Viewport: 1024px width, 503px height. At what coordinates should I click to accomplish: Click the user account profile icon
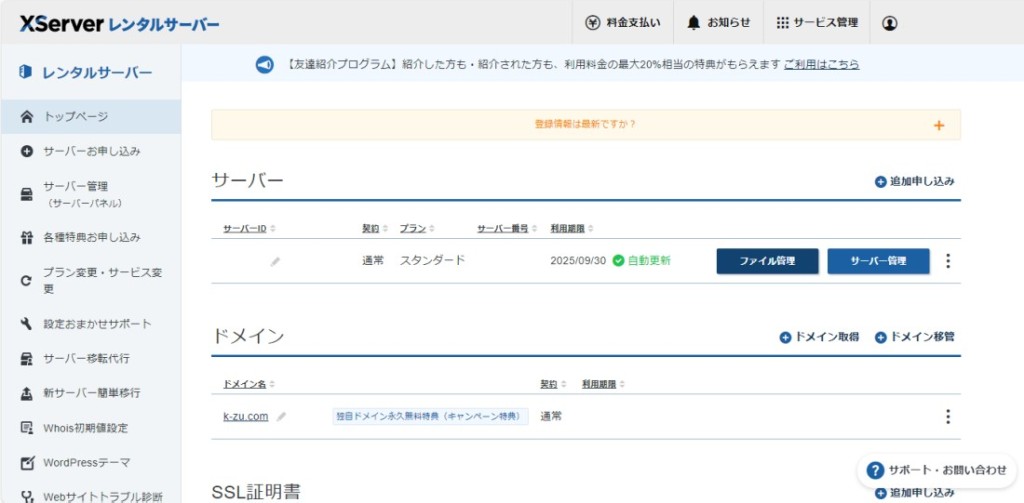tap(890, 23)
